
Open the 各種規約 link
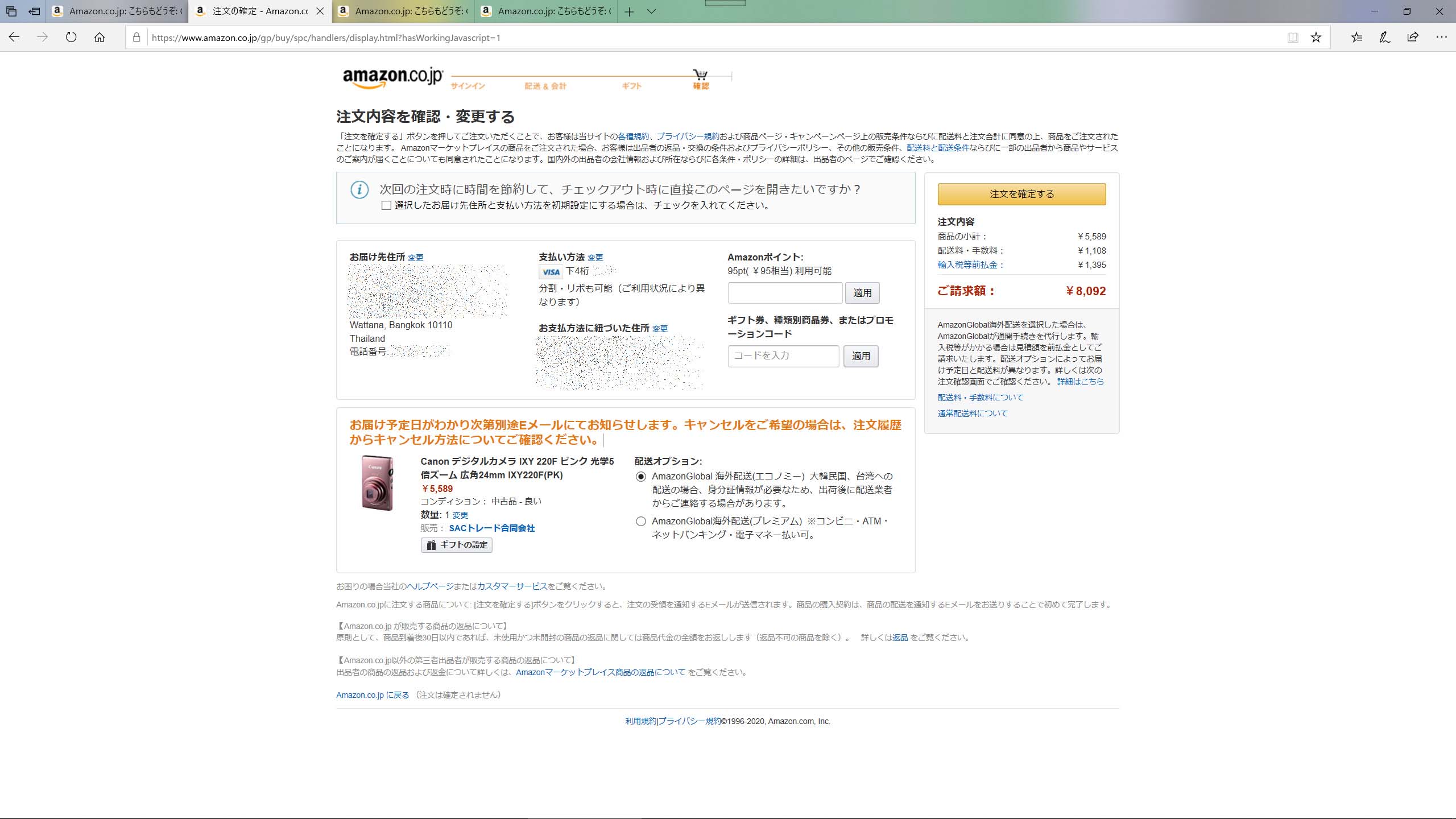coord(633,136)
